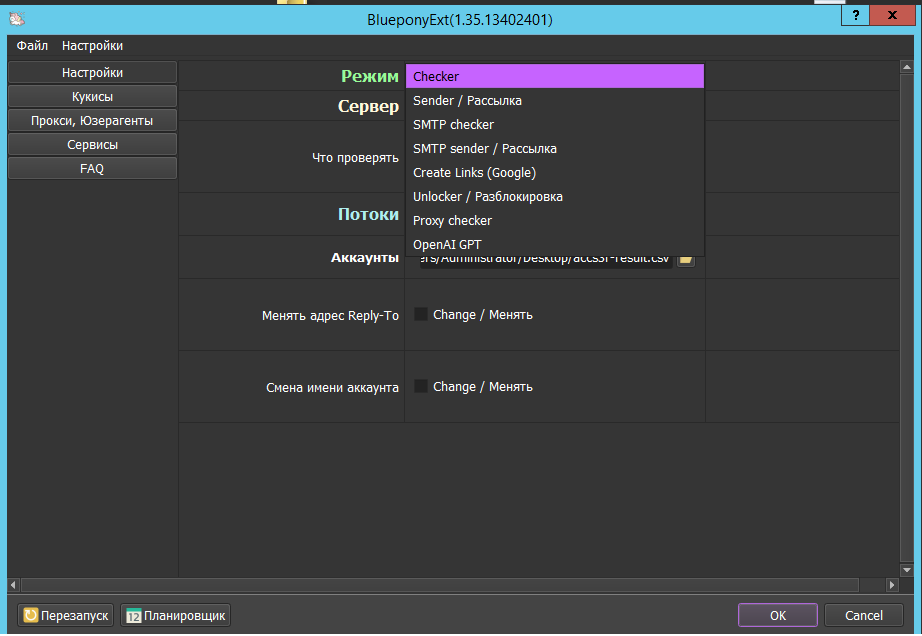Screen dimensions: 922x636
Task: Click the help question mark button
Action: (x=856, y=15)
